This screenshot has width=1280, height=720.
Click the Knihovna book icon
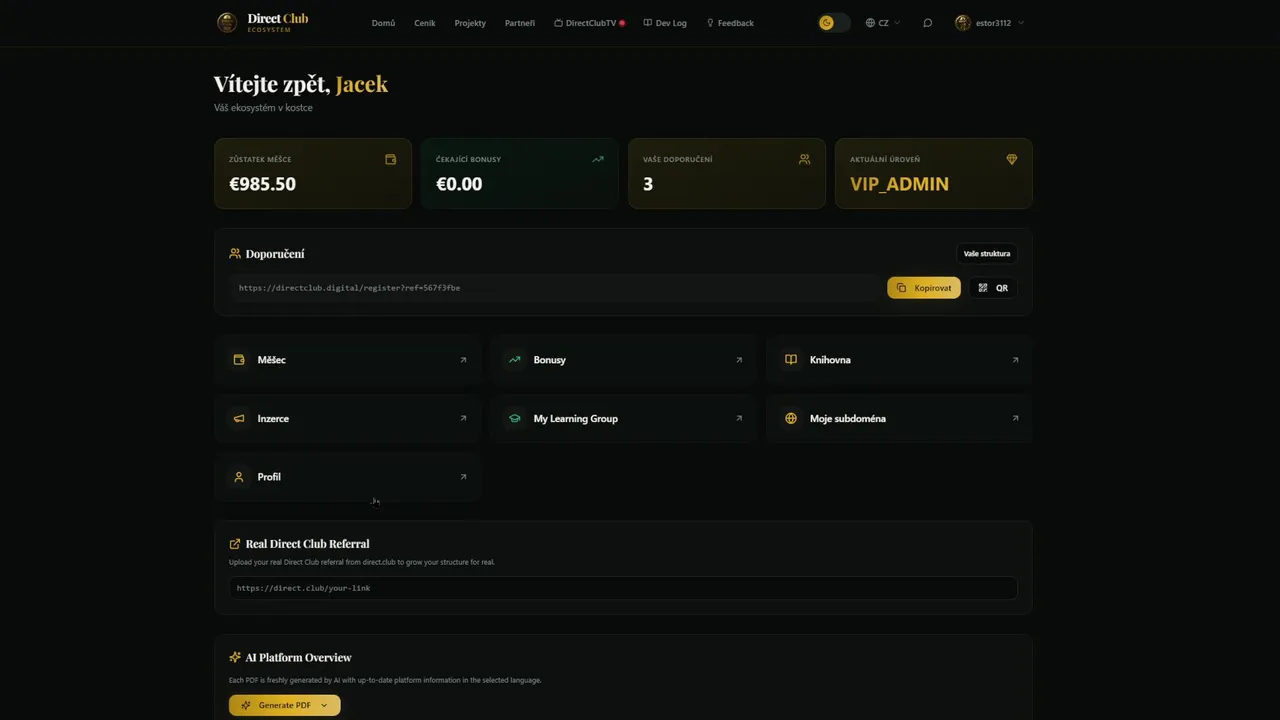(x=791, y=360)
